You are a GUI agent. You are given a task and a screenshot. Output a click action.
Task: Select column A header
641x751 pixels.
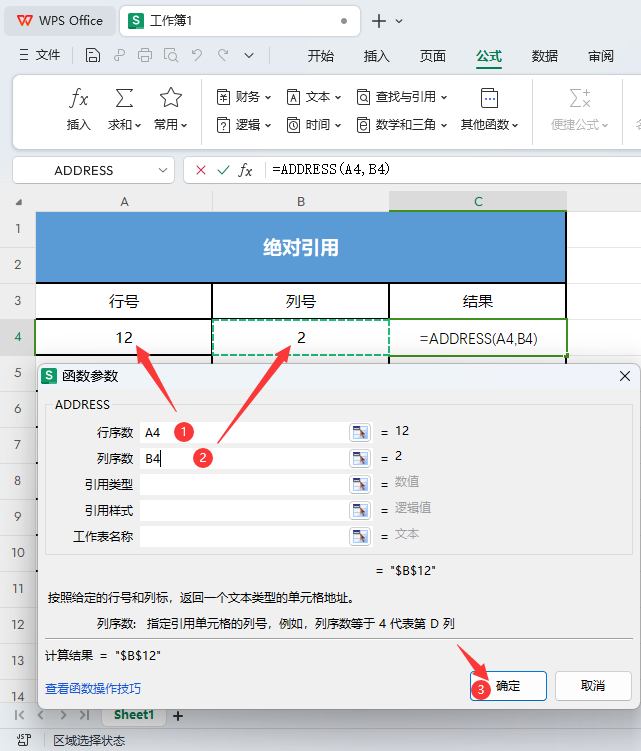point(124,202)
